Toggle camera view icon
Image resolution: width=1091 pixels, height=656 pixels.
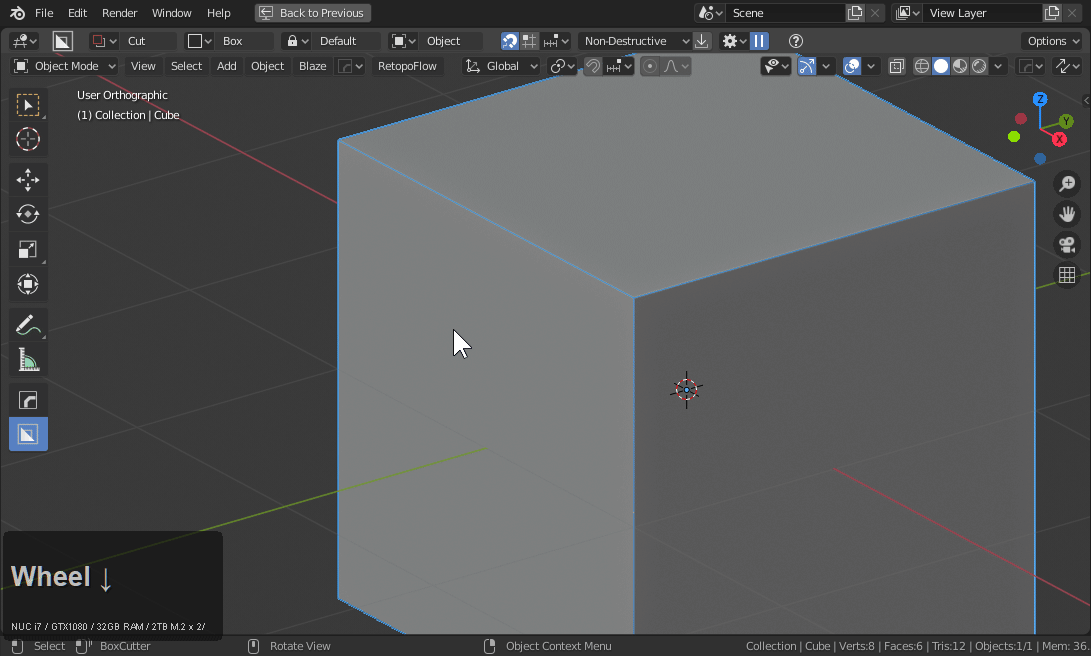click(x=1067, y=245)
